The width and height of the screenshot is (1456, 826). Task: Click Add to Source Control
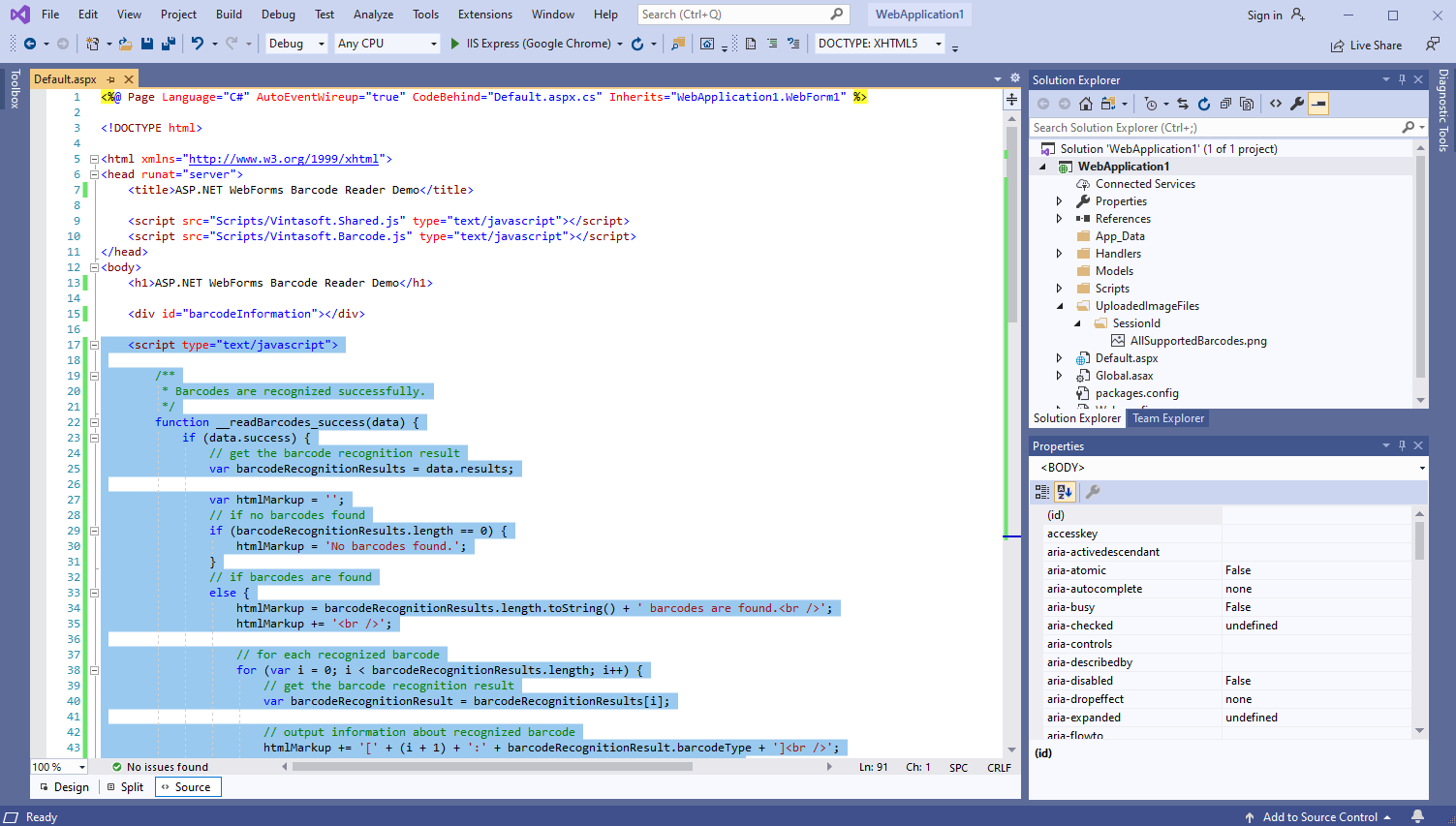pyautogui.click(x=1319, y=816)
